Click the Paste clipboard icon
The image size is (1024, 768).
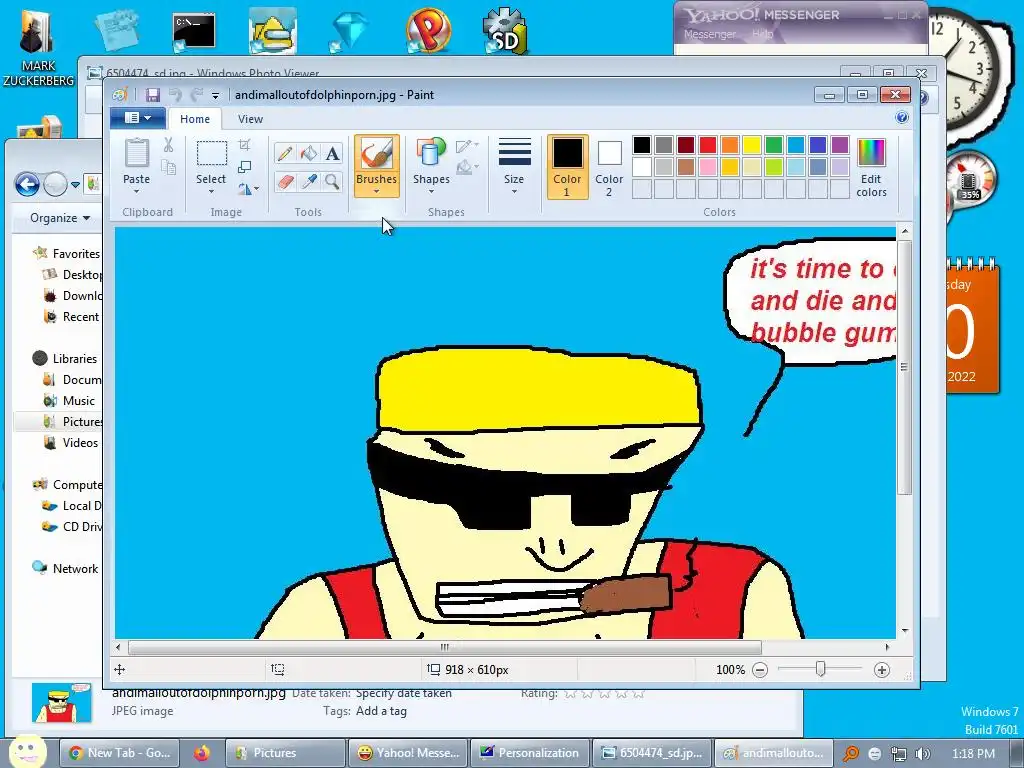pyautogui.click(x=136, y=153)
